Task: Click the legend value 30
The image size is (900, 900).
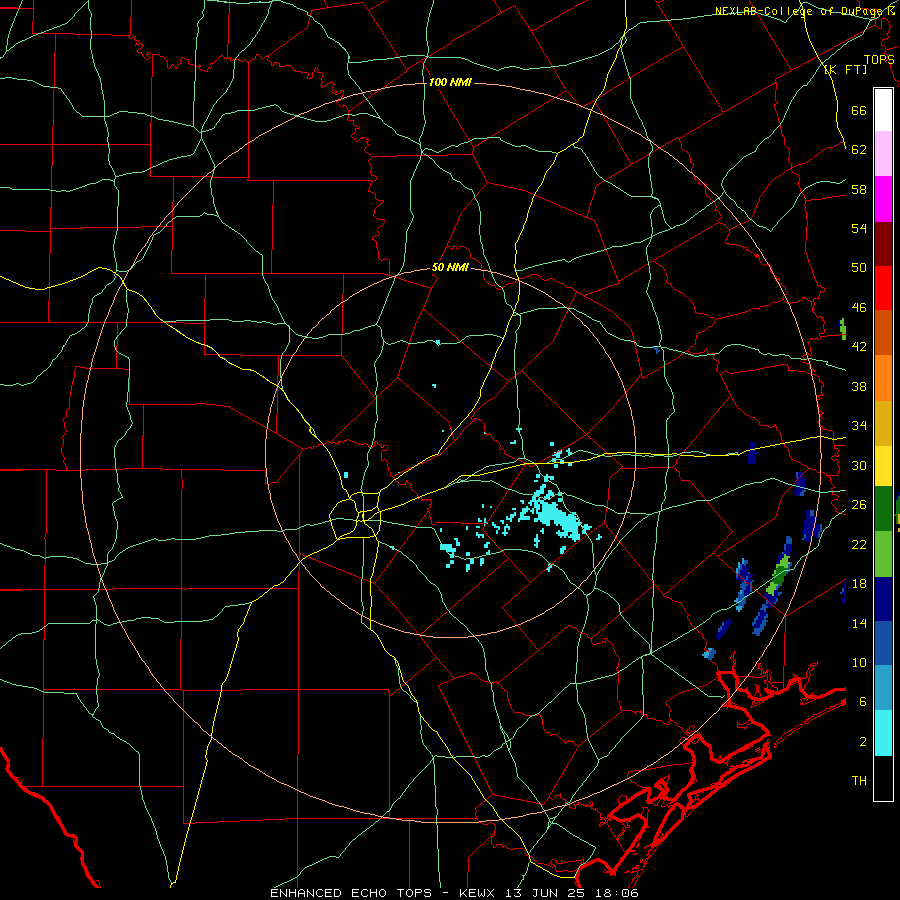Action: 859,465
